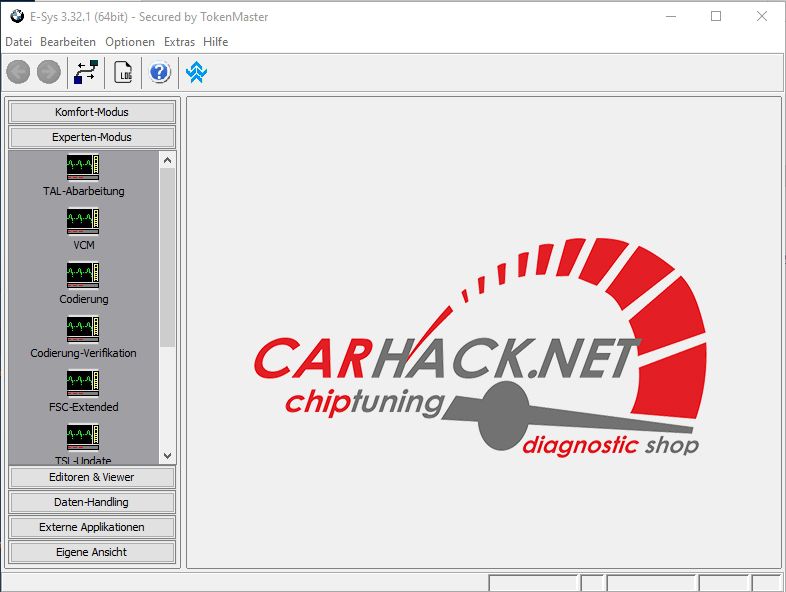
Task: Click the connection icon in toolbar
Action: pyautogui.click(x=86, y=72)
